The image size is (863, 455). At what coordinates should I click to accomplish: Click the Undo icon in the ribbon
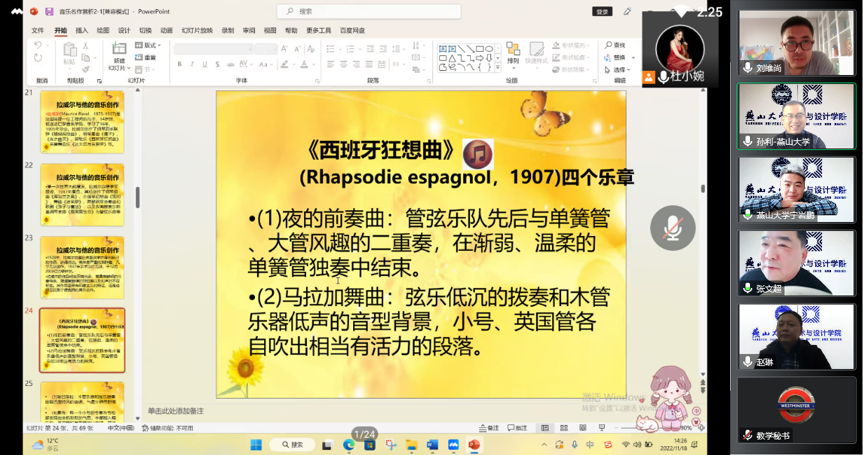38,45
